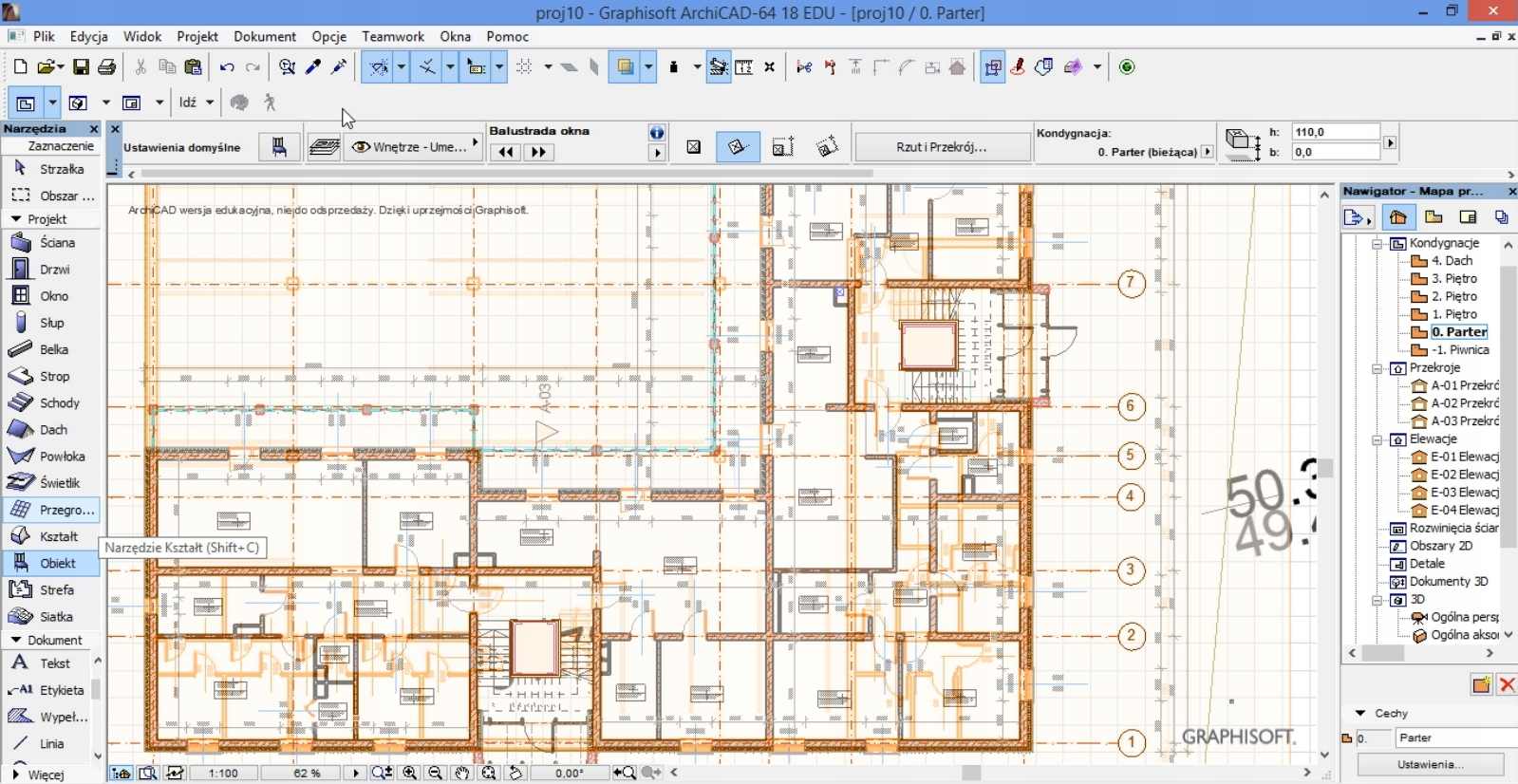Click the zoom in magnifier at the bottom
Image resolution: width=1518 pixels, height=784 pixels.
tap(410, 773)
